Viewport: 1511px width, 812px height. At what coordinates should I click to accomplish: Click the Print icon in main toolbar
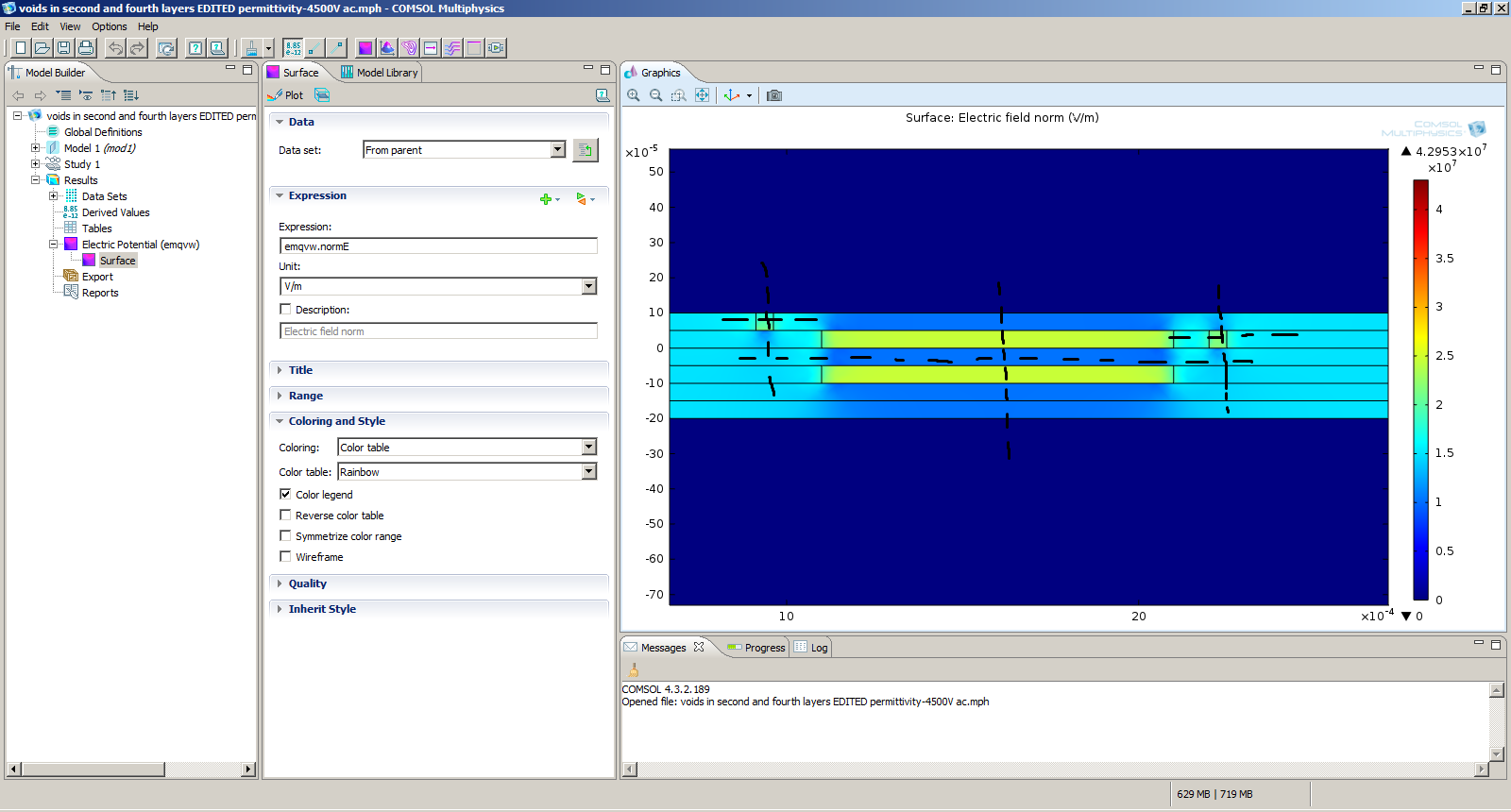[86, 48]
